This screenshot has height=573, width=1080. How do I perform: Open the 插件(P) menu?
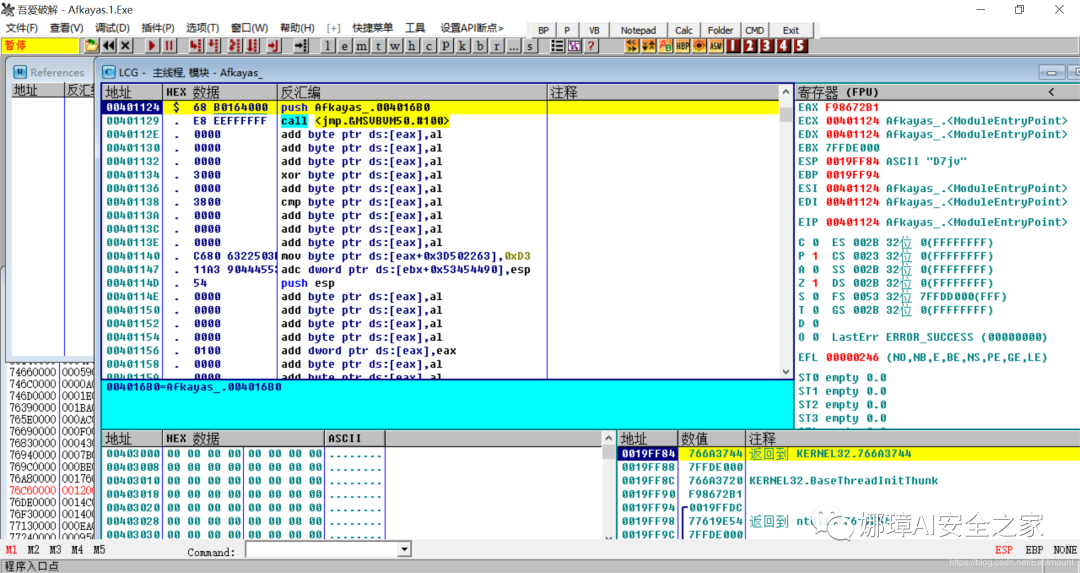[158, 28]
